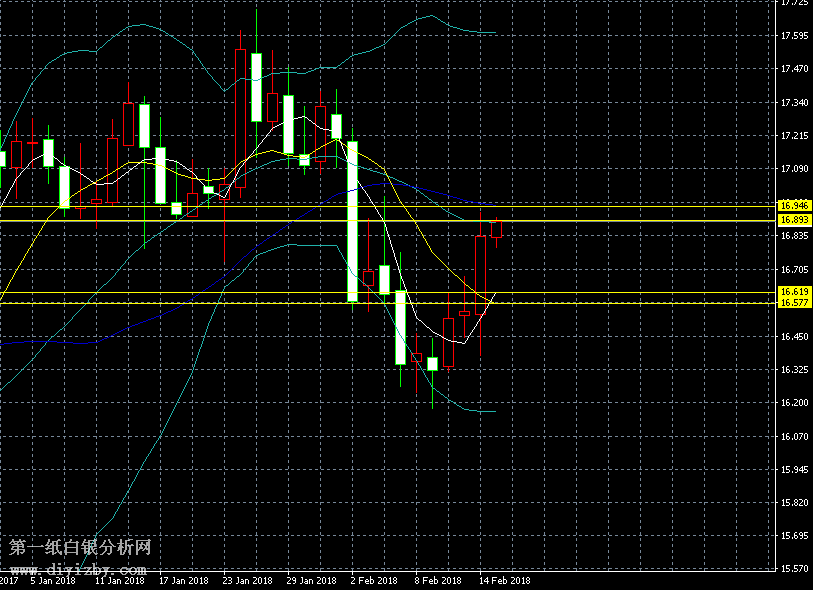Select the yellow 16.893 price level label
The height and width of the screenshot is (590, 813).
[x=794, y=219]
